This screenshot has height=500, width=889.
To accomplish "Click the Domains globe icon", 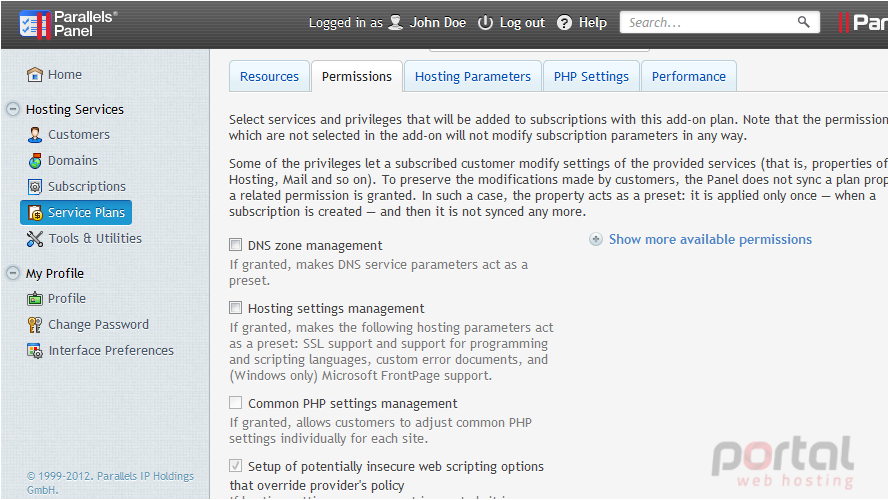I will click(35, 161).
